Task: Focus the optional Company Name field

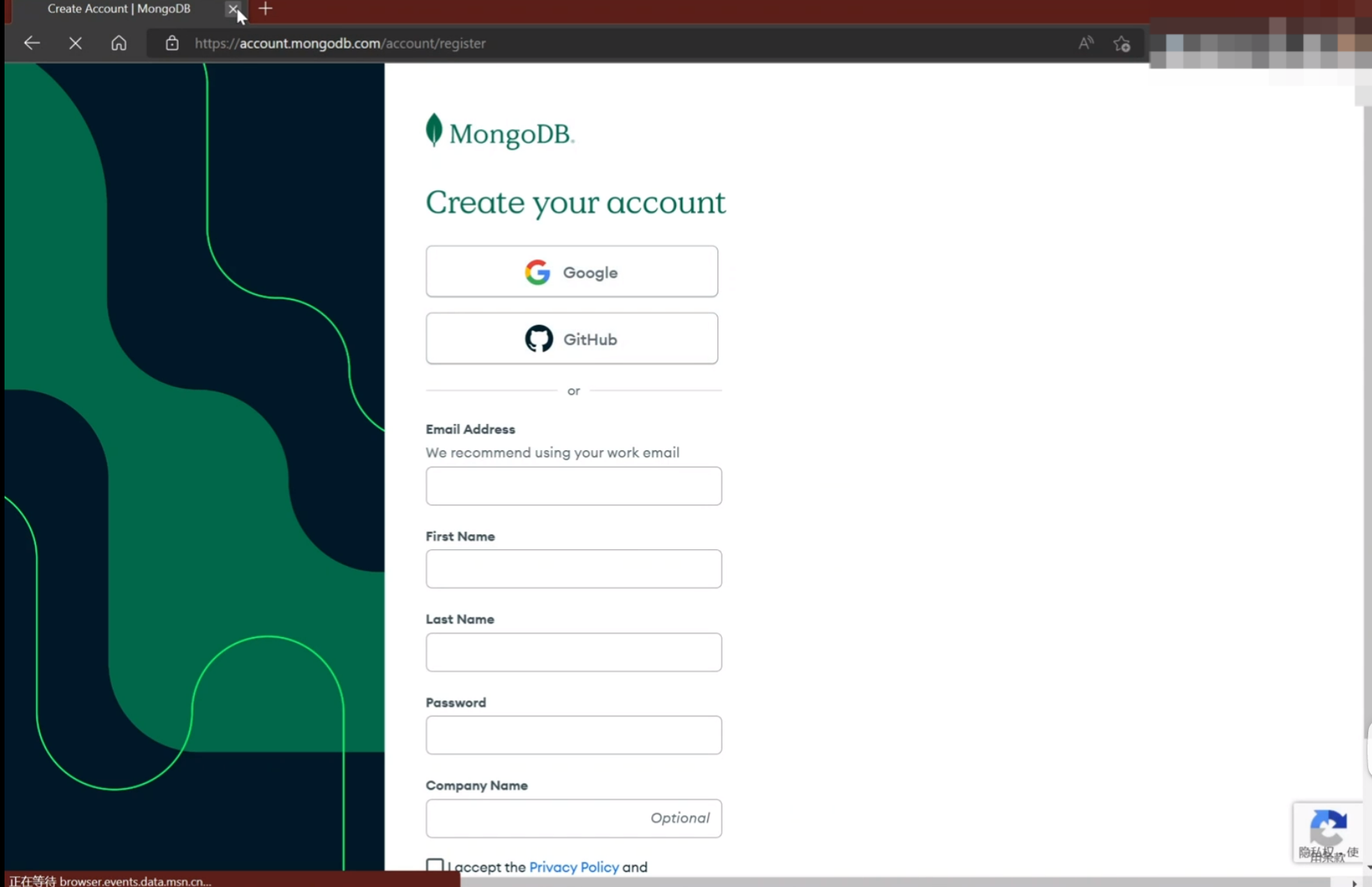Action: (573, 818)
